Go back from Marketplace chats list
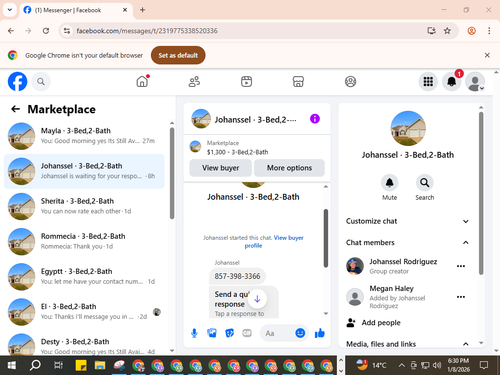The width and height of the screenshot is (500, 375). click(x=15, y=109)
